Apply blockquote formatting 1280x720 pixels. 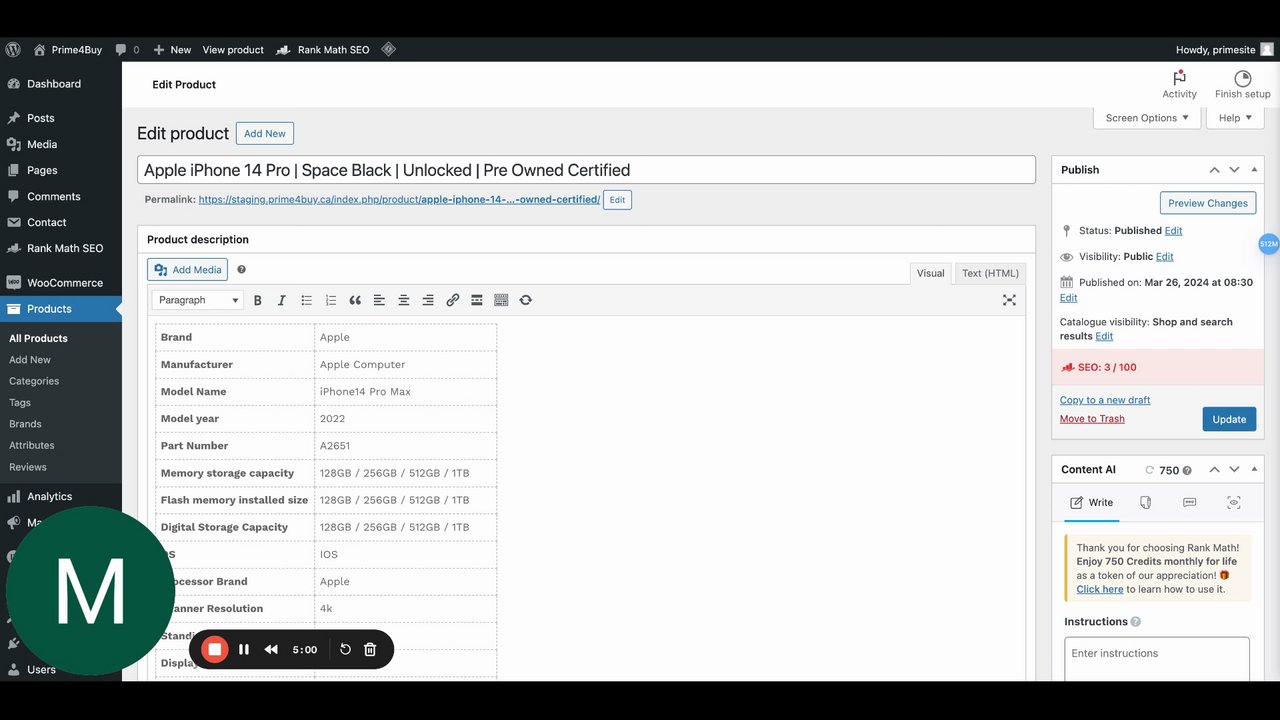pyautogui.click(x=355, y=300)
